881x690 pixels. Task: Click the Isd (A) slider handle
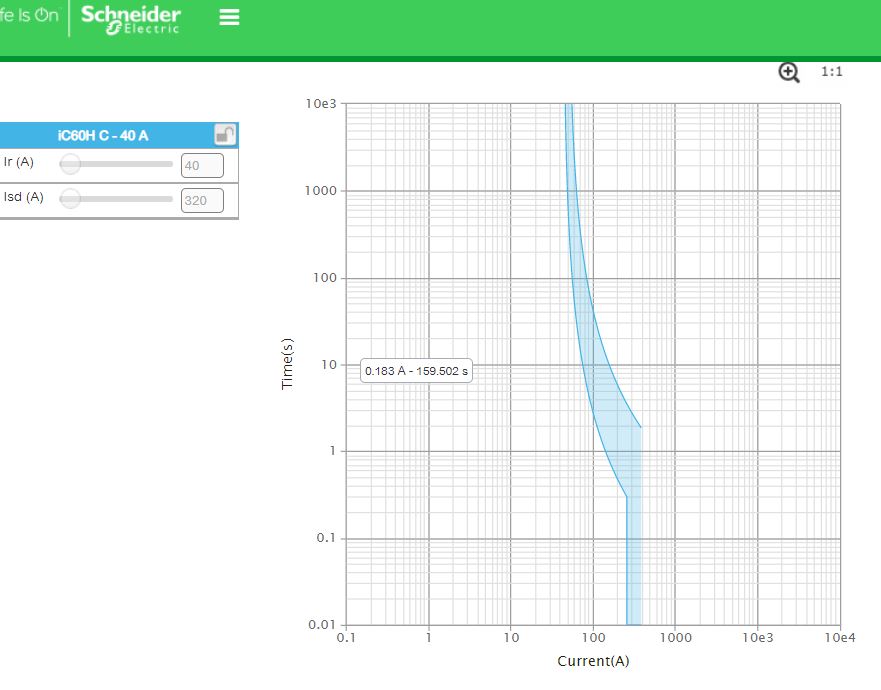click(x=70, y=198)
